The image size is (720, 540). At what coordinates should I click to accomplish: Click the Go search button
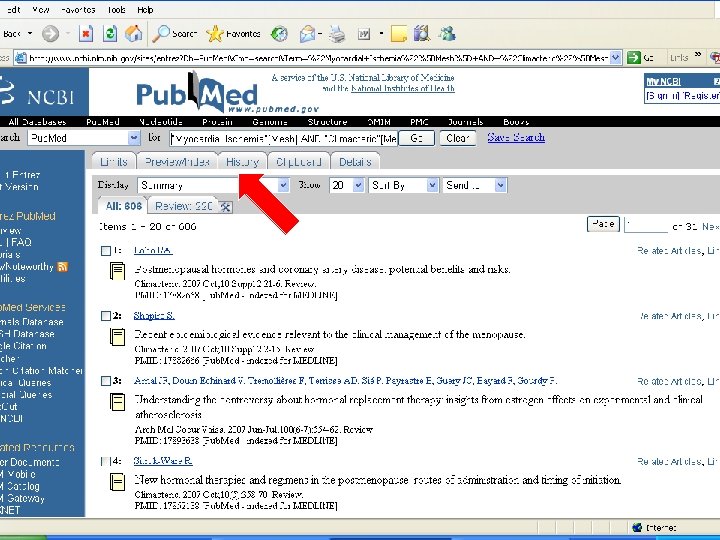point(416,138)
